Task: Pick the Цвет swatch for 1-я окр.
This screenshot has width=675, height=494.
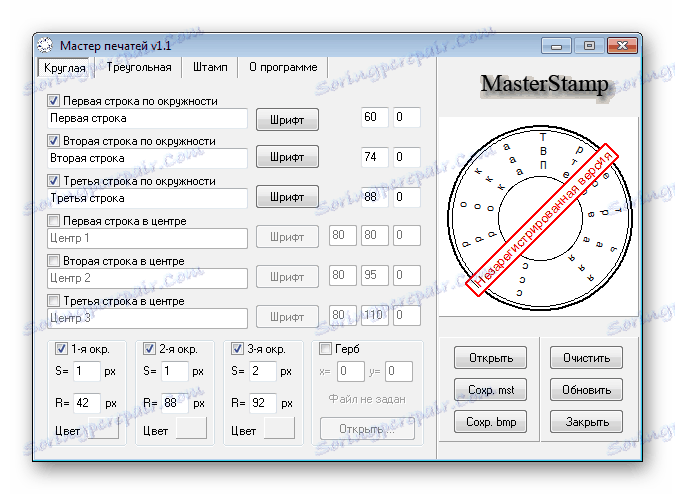Action: [103, 428]
